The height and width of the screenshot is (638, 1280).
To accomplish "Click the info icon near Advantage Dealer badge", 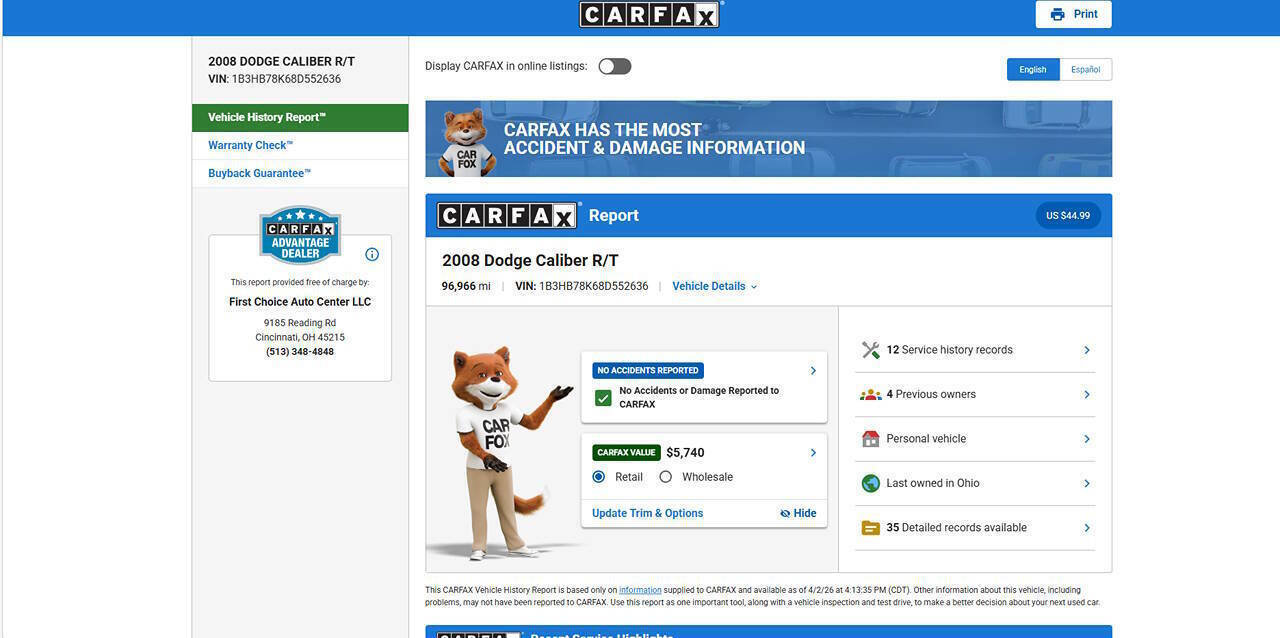I will (x=372, y=254).
